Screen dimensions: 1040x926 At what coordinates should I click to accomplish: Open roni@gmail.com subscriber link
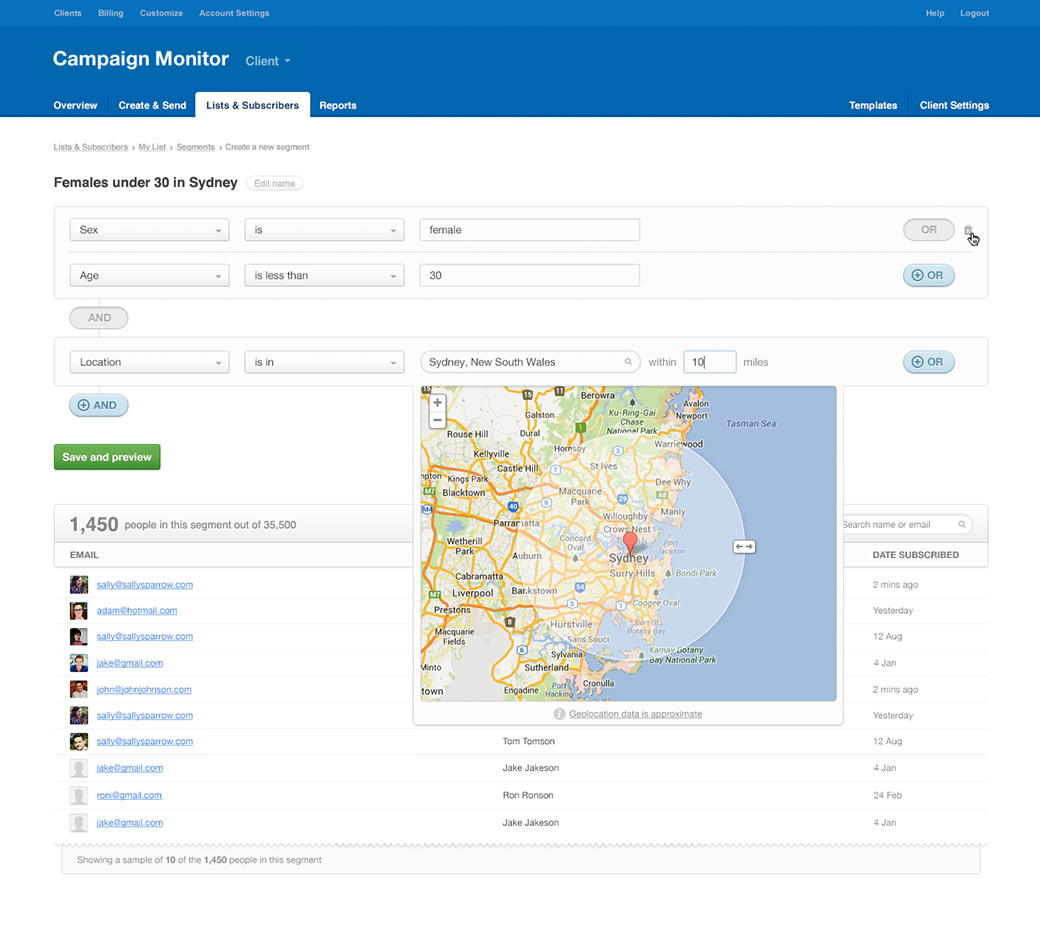point(129,795)
